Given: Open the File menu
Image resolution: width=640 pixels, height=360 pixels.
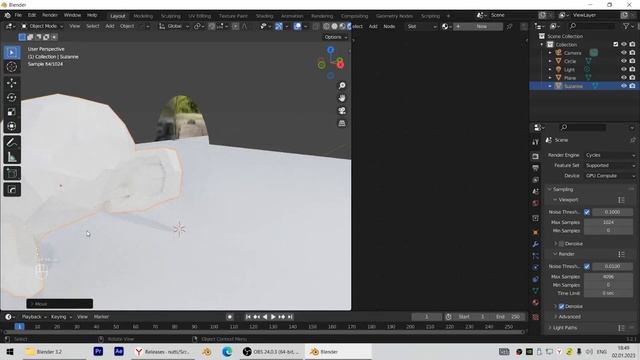Looking at the screenshot, I should [x=18, y=15].
